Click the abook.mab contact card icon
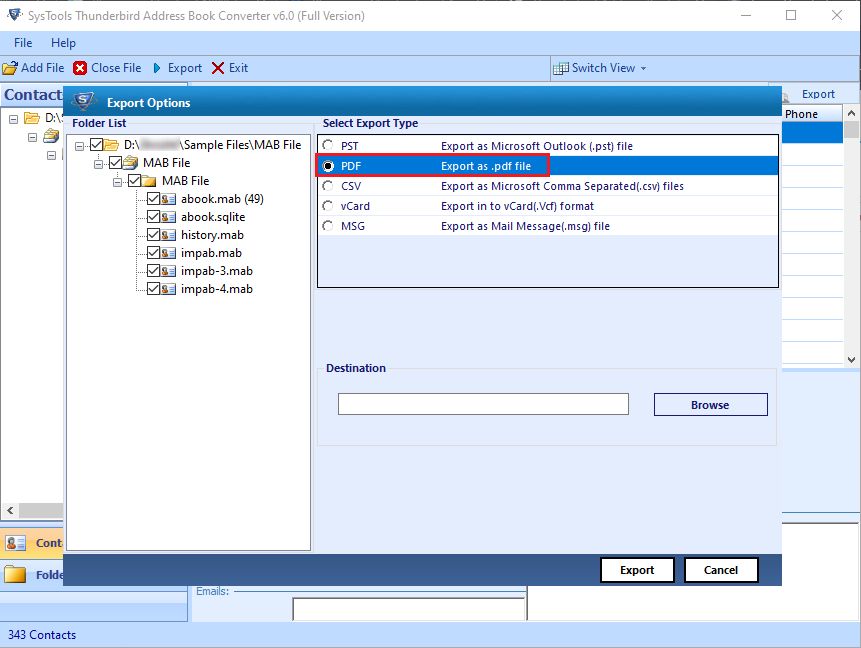The image size is (861, 648). pos(169,199)
